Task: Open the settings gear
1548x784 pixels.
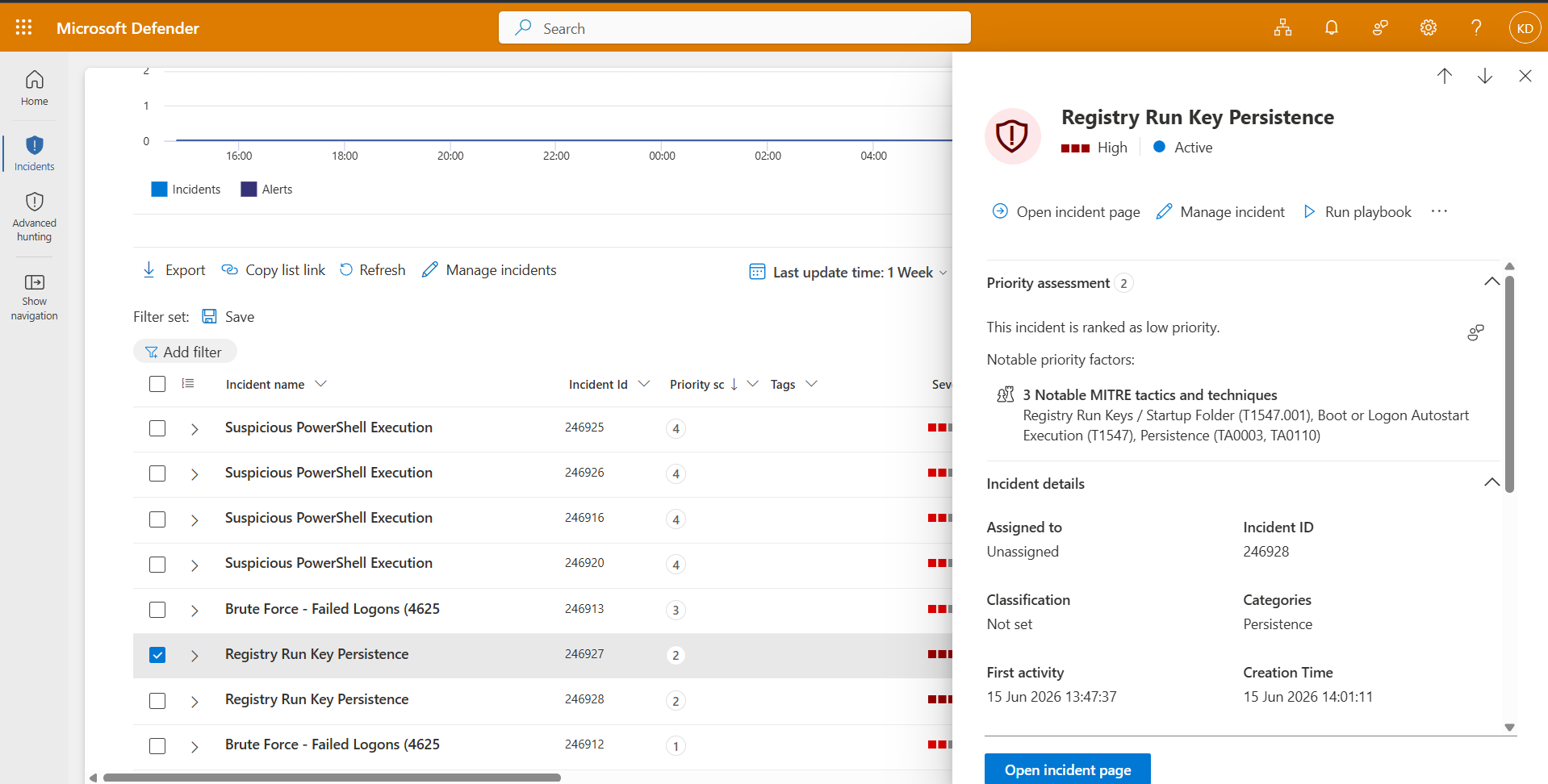Action: tap(1428, 28)
